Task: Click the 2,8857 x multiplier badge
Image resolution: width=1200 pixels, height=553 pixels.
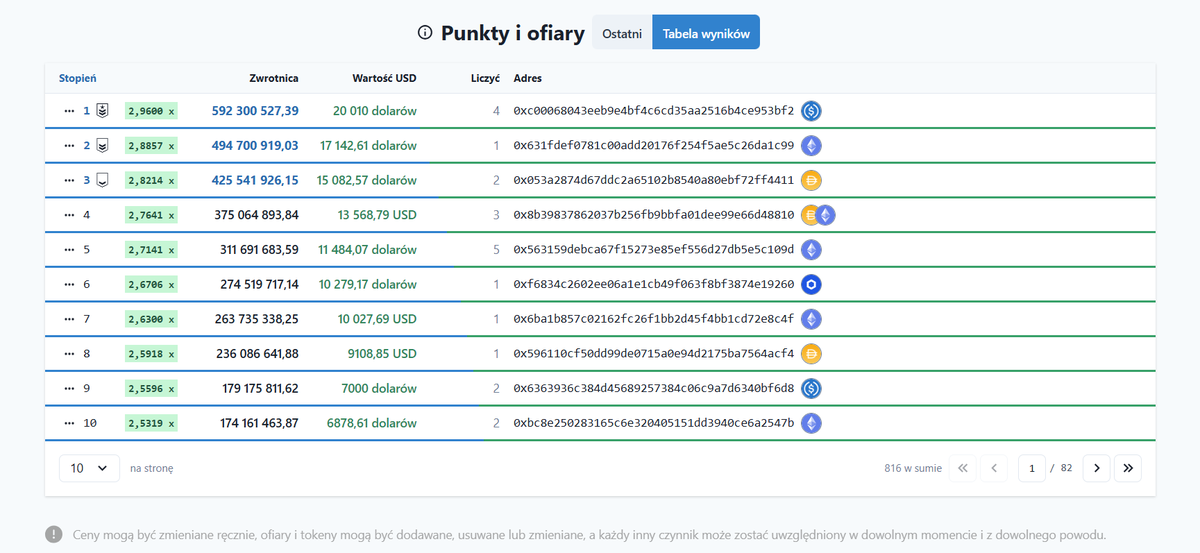Action: pyautogui.click(x=151, y=146)
